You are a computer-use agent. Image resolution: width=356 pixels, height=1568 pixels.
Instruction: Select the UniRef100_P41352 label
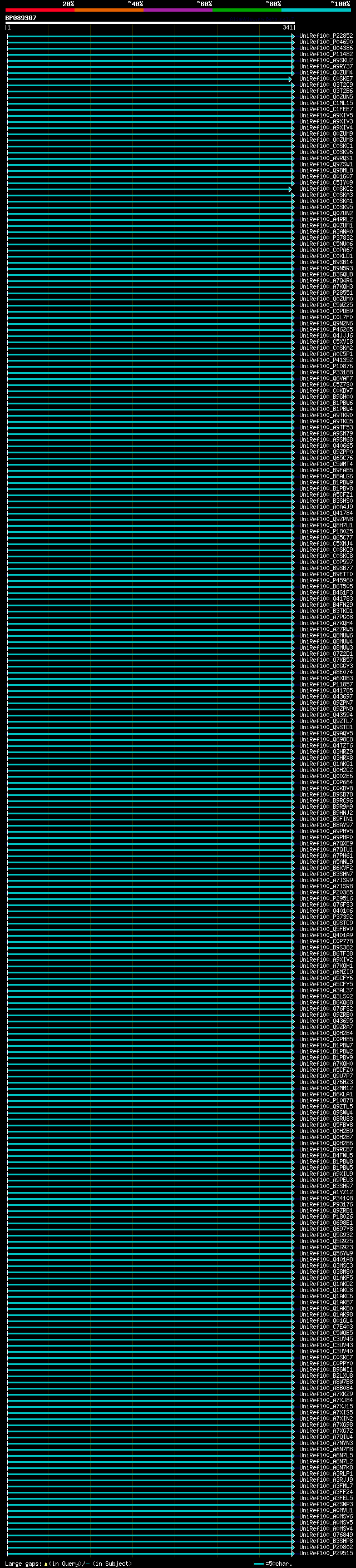click(x=326, y=360)
